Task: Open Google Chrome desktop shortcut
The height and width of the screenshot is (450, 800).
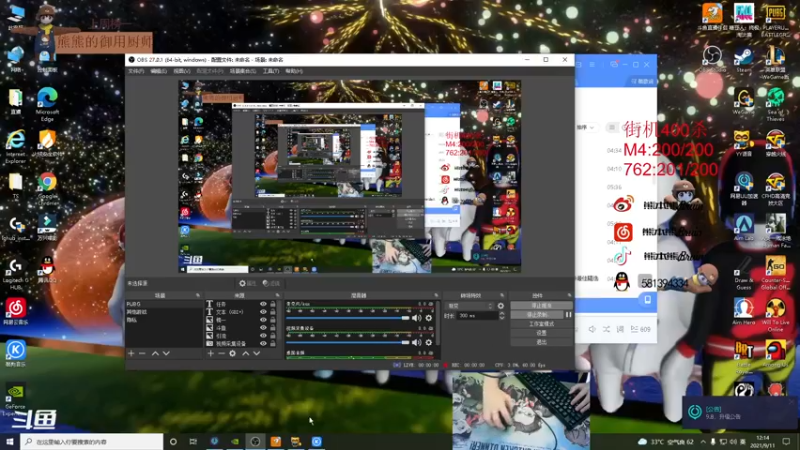Action: click(x=47, y=188)
